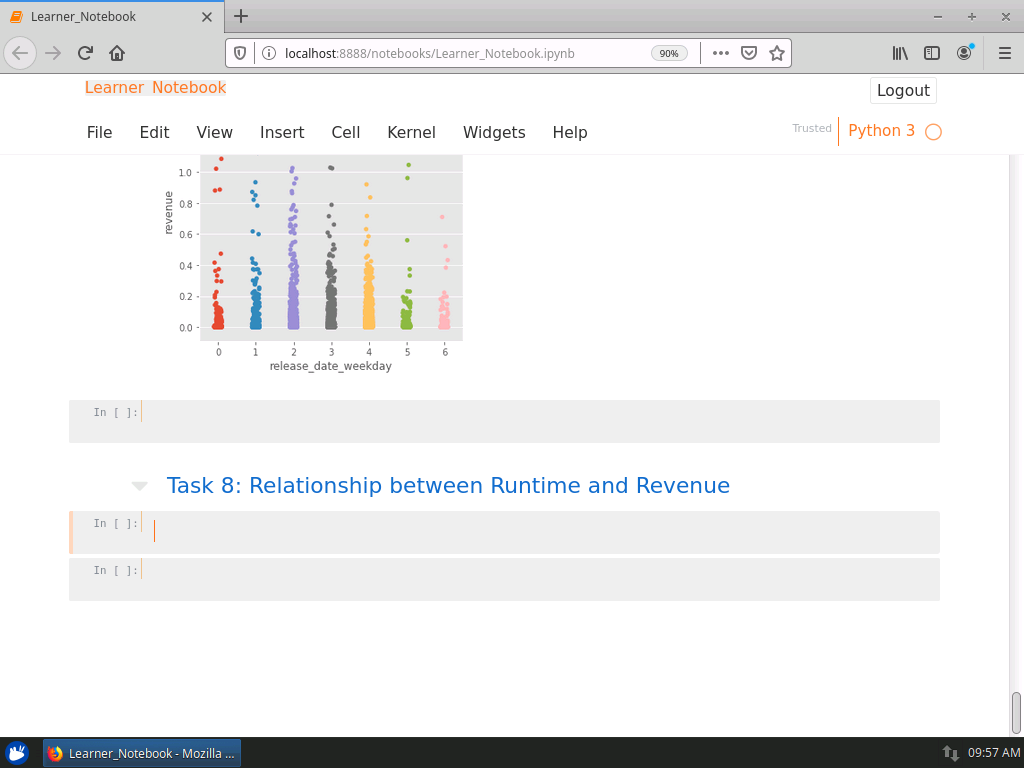Image resolution: width=1024 pixels, height=768 pixels.
Task: Select the Learner_Notebook browser tab
Action: 111,16
